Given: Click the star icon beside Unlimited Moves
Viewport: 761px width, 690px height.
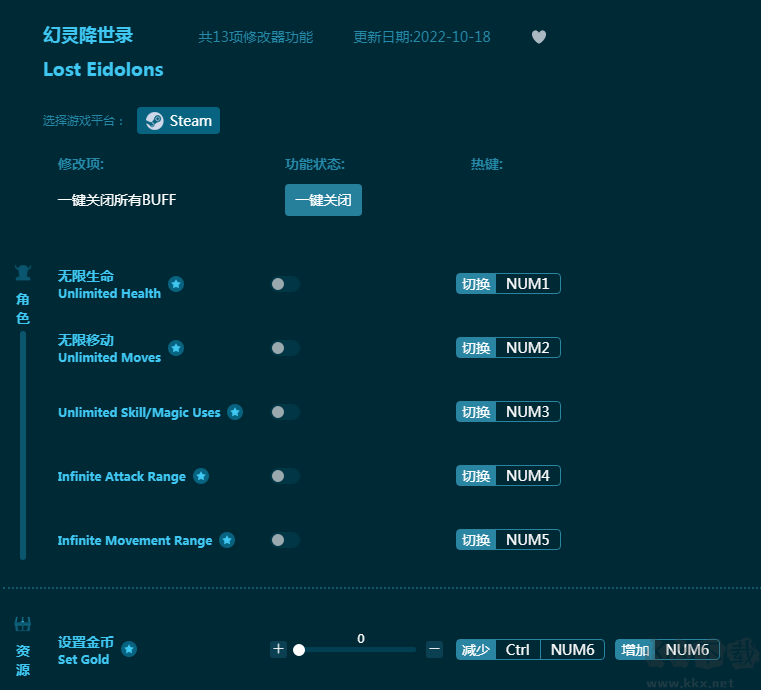Looking at the screenshot, I should coord(176,348).
